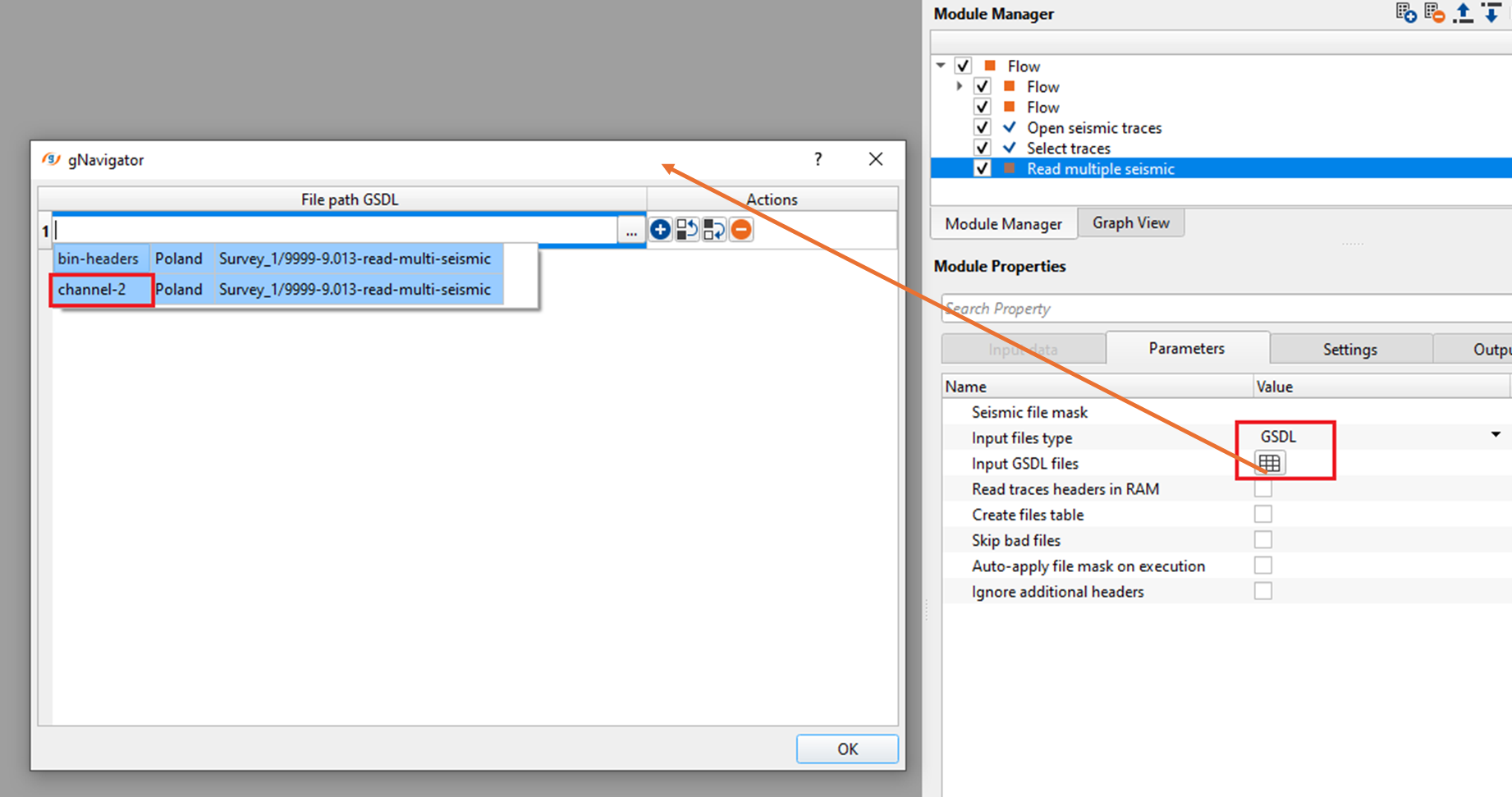Open the Settings tab in Module Properties
The height and width of the screenshot is (797, 1512).
[x=1349, y=350]
